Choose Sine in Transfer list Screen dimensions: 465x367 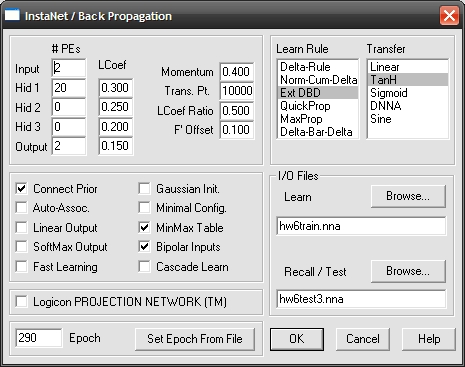click(x=407, y=119)
